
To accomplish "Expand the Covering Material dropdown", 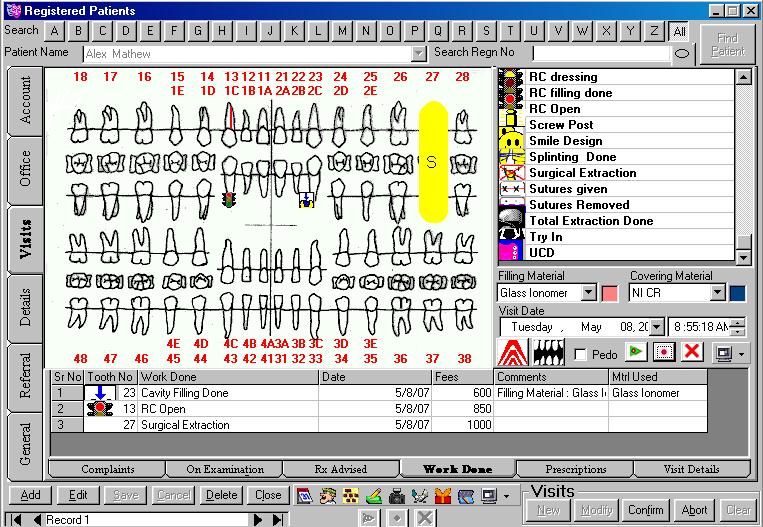I will click(718, 293).
